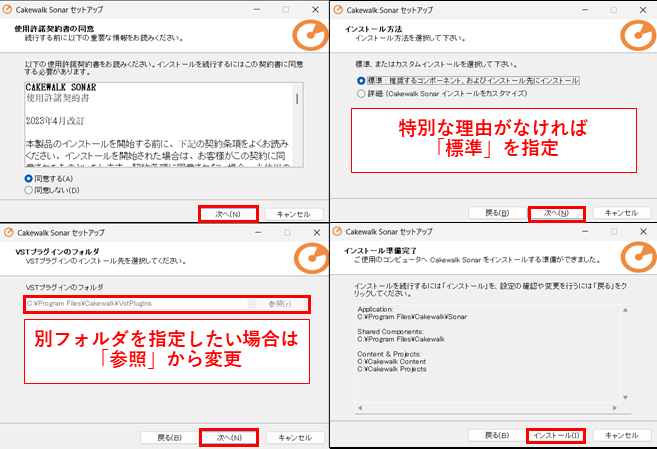Screen dimensions: 657x449
Task: Click 次へ(N) in the 使用許諾契約書の同意 window
Action: pos(228,214)
